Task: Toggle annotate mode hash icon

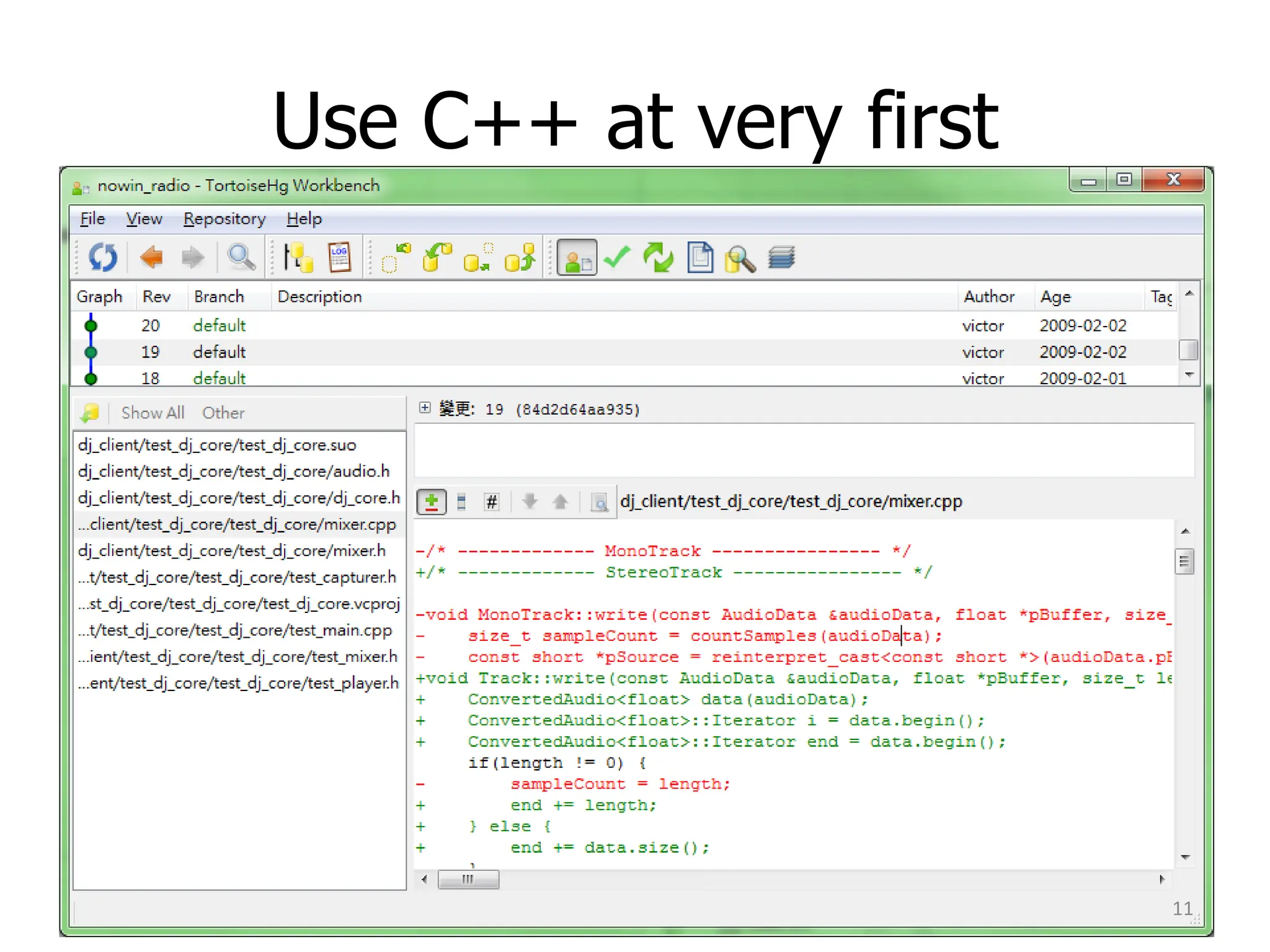Action: (x=492, y=501)
